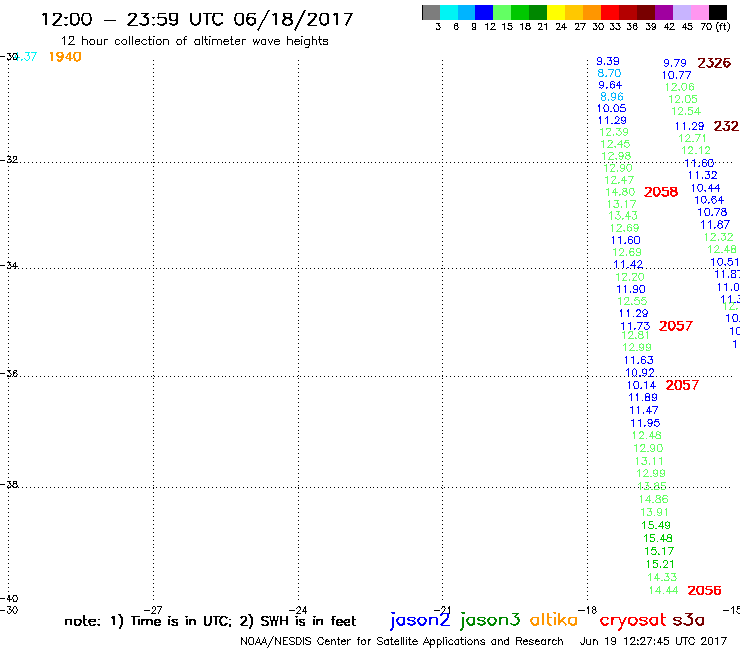Click the wave height value 15.48
740x650 pixels.
click(x=658, y=538)
